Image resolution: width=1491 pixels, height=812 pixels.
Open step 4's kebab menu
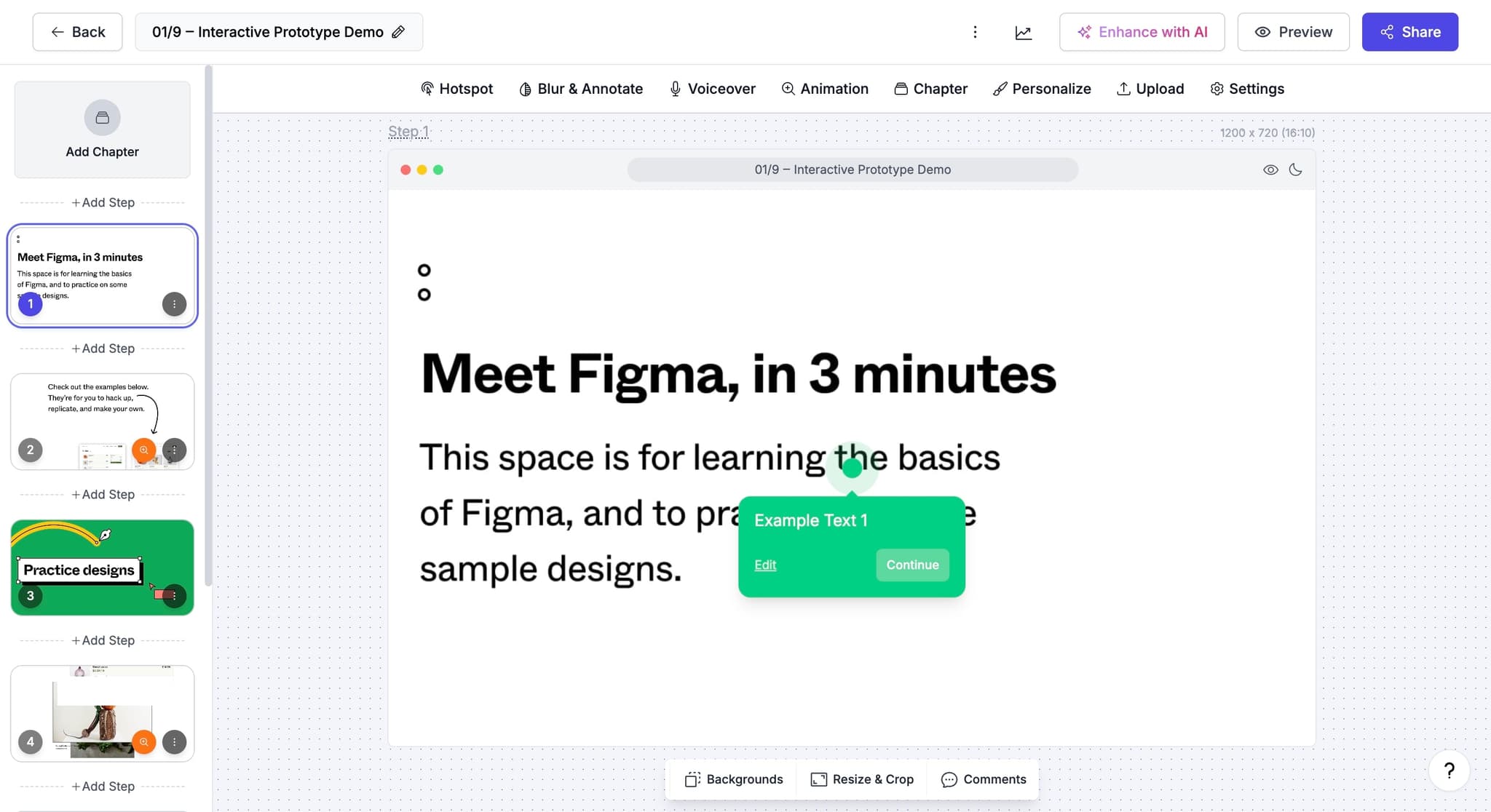click(174, 741)
